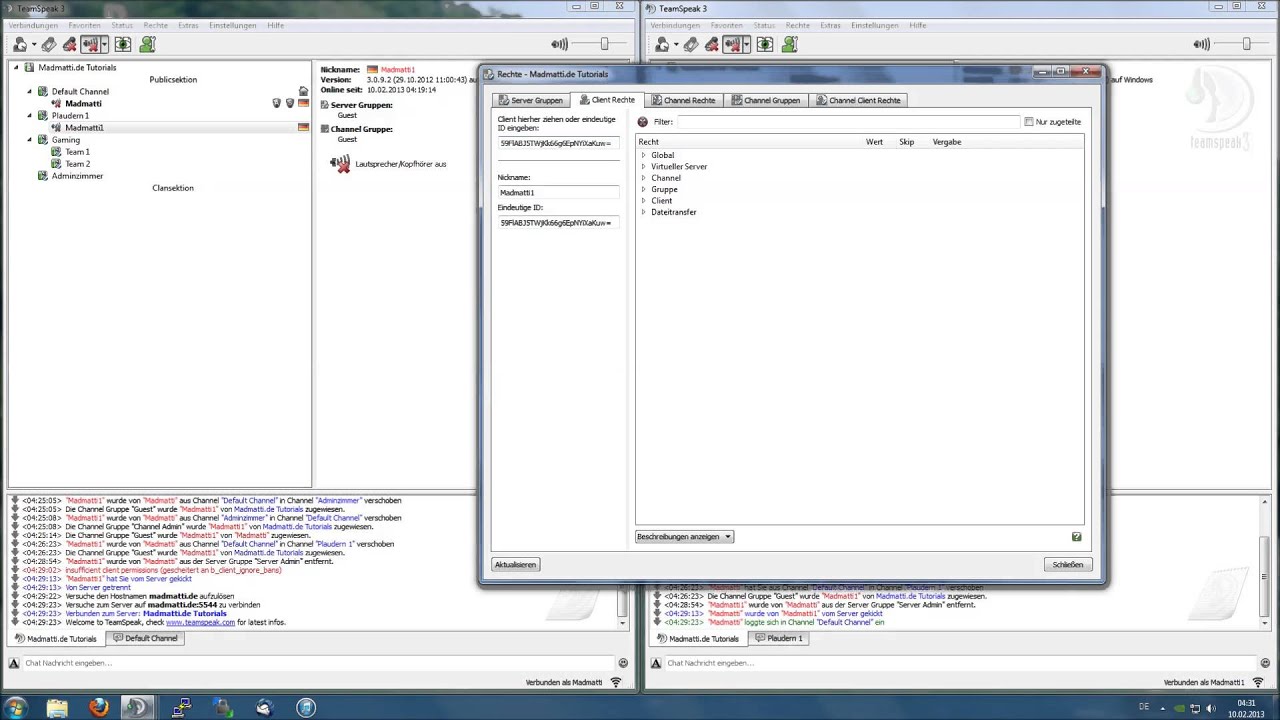1280x720 pixels.
Task: Open emoticon picker in right chat input
Action: (1265, 663)
